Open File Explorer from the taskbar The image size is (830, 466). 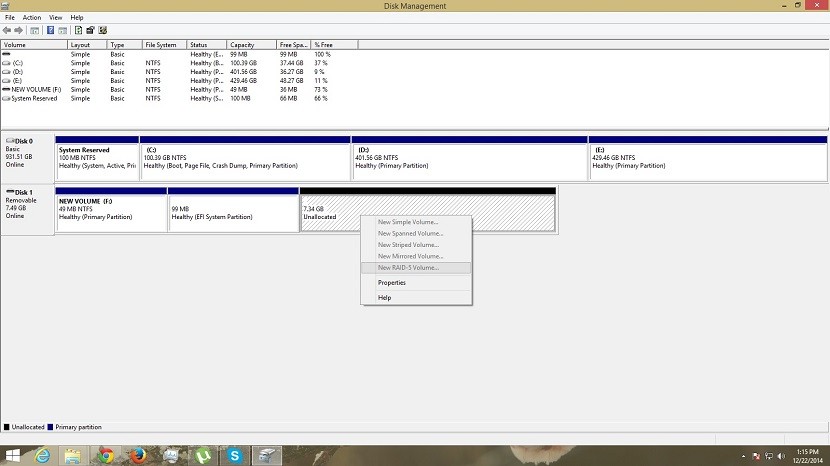pos(73,455)
